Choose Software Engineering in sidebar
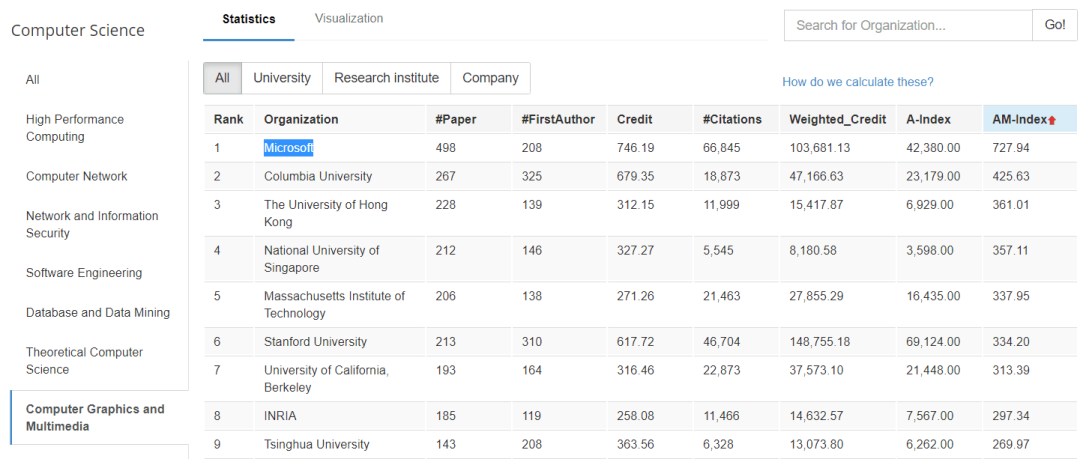The image size is (1080, 459). point(84,273)
